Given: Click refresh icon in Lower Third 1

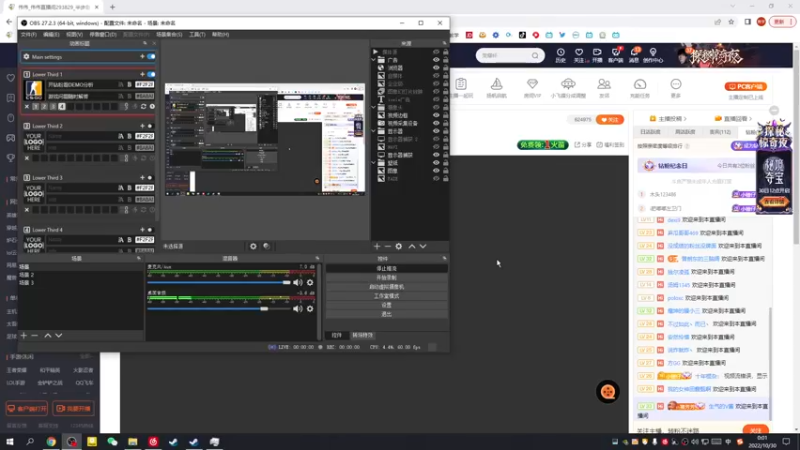Looking at the screenshot, I should coord(143,107).
